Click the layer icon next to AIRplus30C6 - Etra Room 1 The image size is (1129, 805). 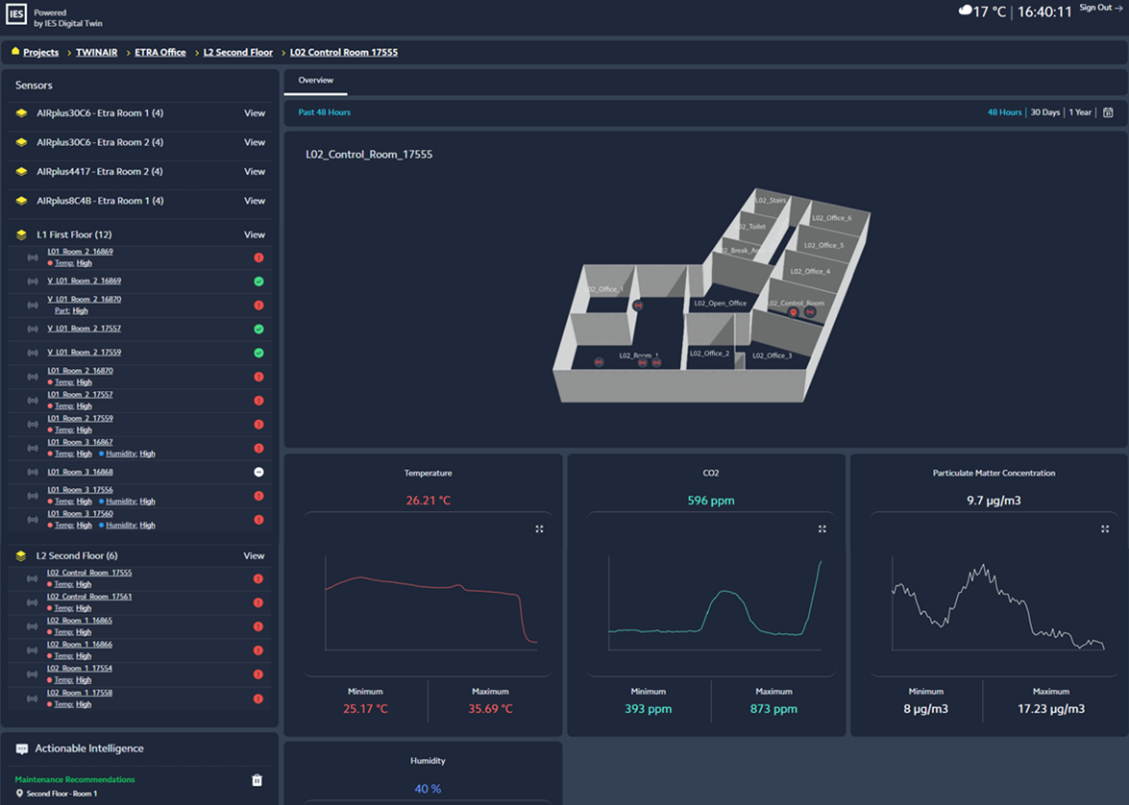(x=22, y=113)
